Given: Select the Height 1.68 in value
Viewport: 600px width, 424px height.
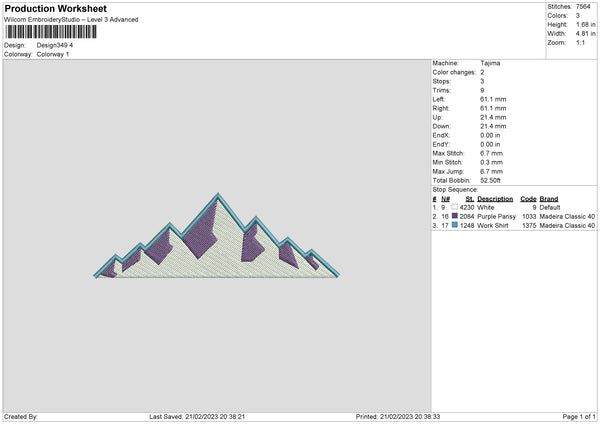Looking at the screenshot, I should point(585,24).
